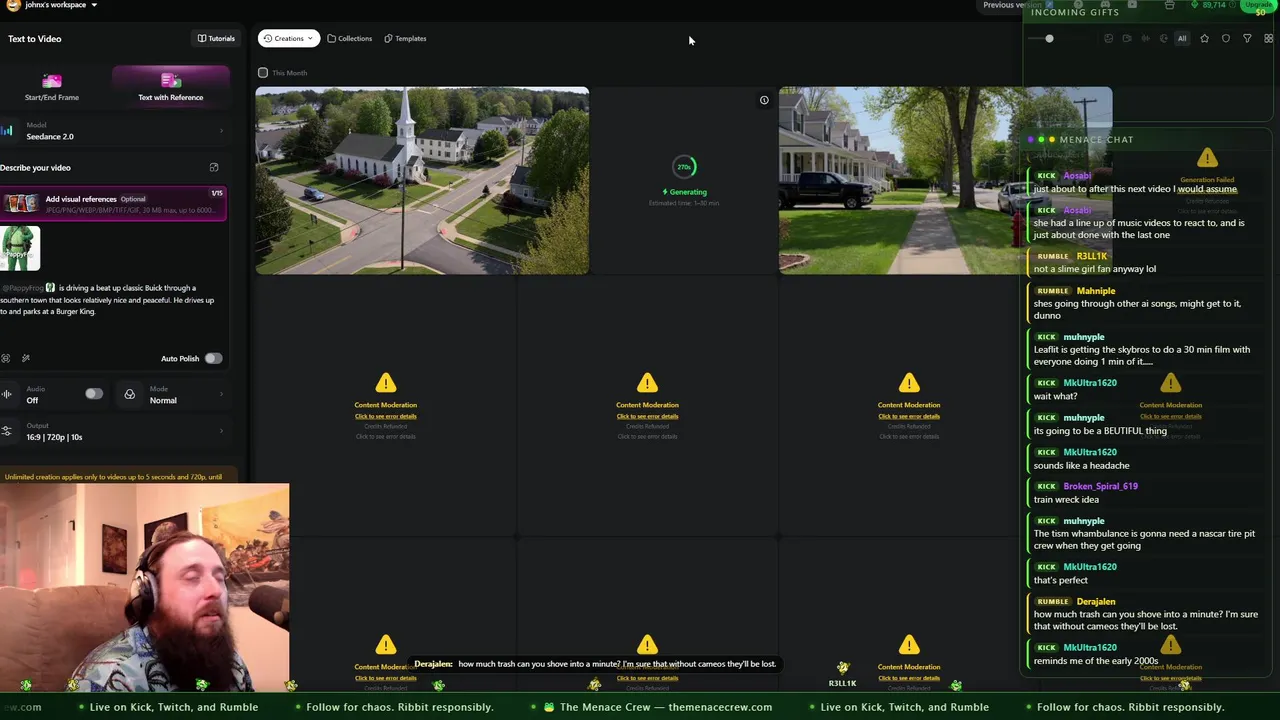Click the info icon on the Generating card
Screen dimensions: 1280x720
(764, 100)
